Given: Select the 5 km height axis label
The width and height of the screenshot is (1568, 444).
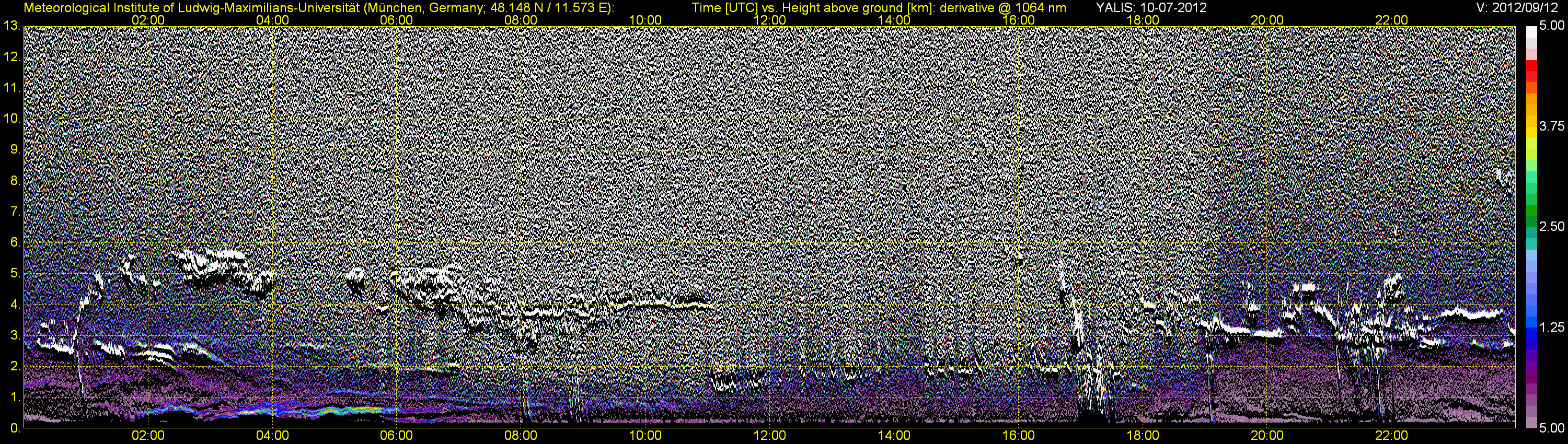Looking at the screenshot, I should (x=15, y=274).
